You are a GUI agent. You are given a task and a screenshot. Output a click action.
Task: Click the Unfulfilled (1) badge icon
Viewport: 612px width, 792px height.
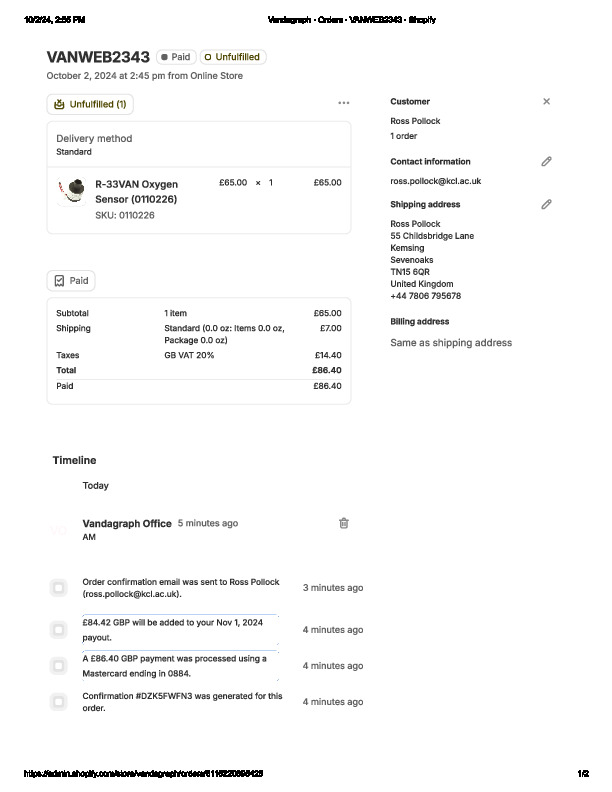(x=60, y=104)
